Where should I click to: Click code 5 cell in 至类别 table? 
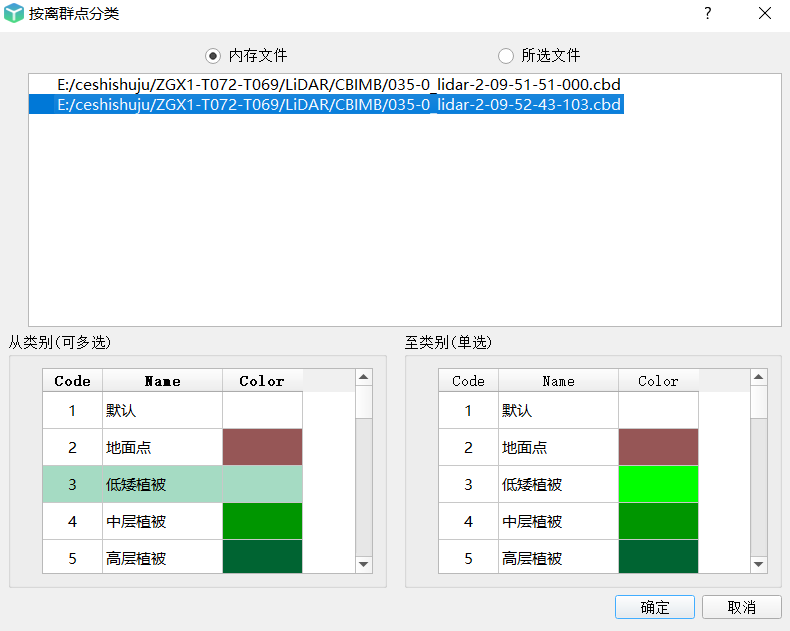coord(468,557)
